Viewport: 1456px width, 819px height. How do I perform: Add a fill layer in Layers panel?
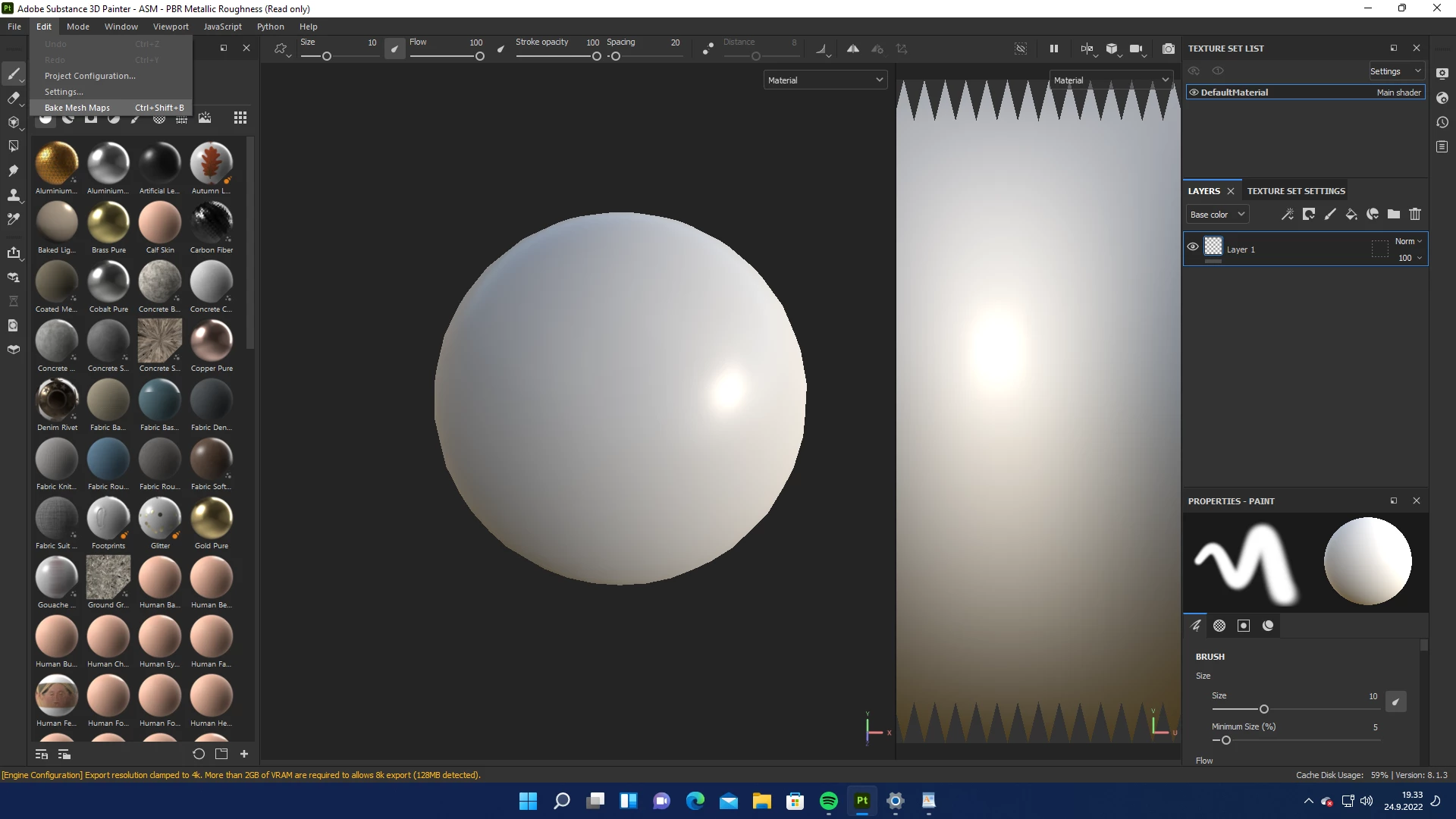[x=1351, y=215]
